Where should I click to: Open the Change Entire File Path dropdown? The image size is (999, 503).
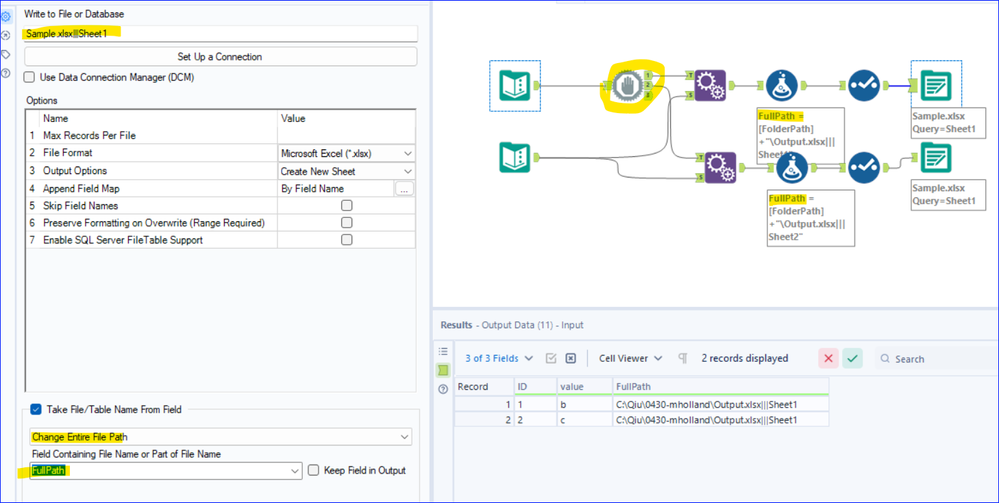coord(220,437)
